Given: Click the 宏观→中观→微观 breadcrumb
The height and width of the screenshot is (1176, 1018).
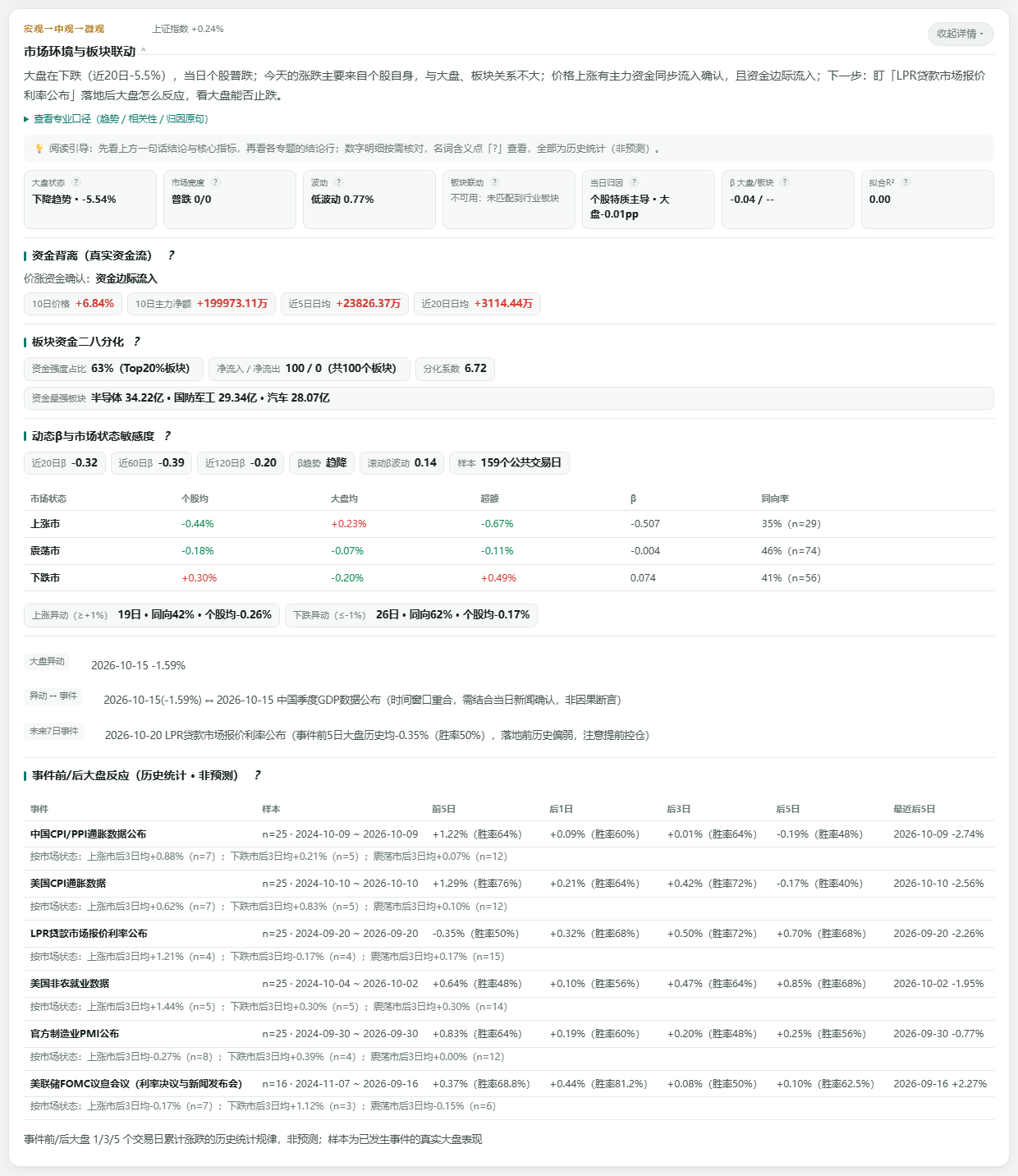Looking at the screenshot, I should pos(64,29).
